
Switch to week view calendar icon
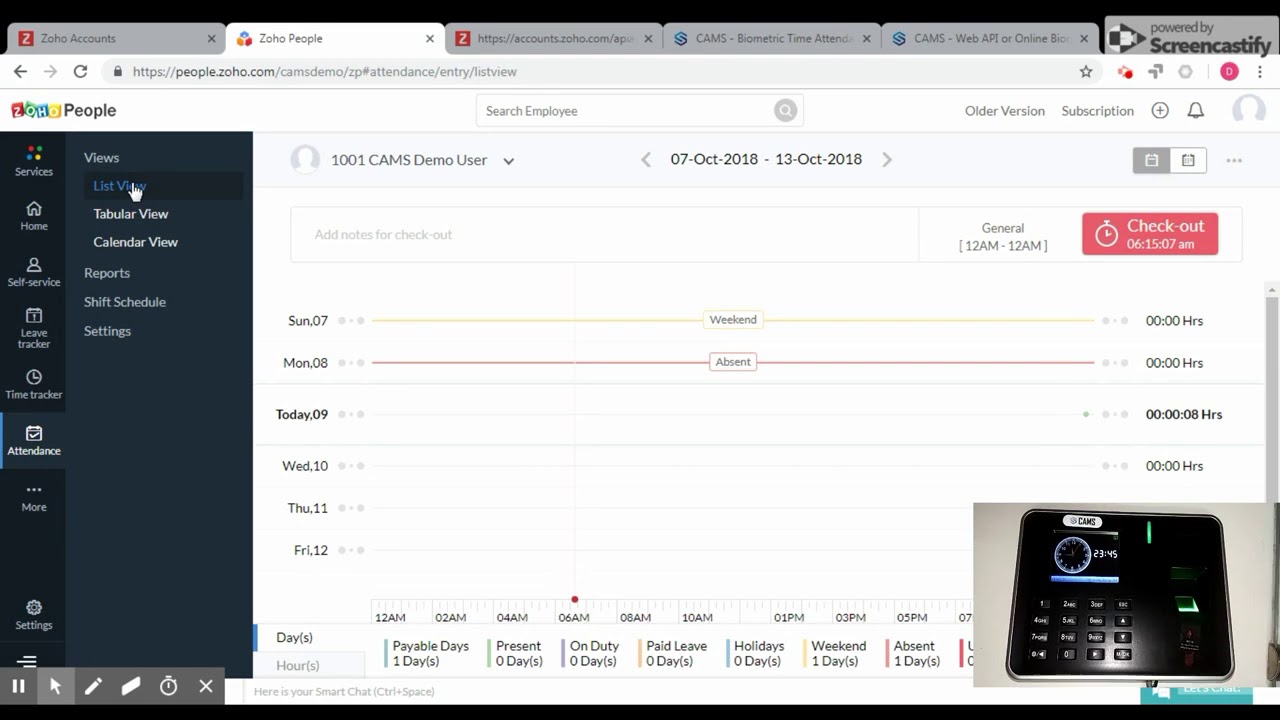click(1151, 160)
